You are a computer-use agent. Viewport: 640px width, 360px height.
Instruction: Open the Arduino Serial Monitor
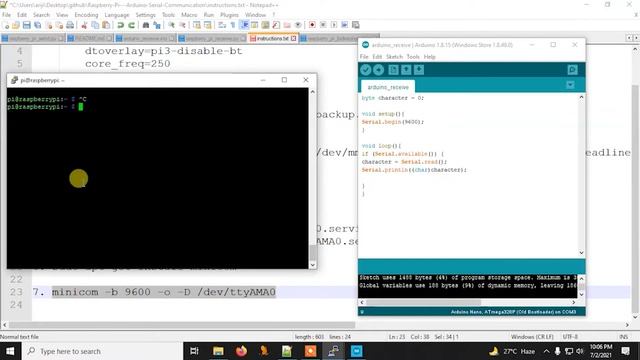572,70
